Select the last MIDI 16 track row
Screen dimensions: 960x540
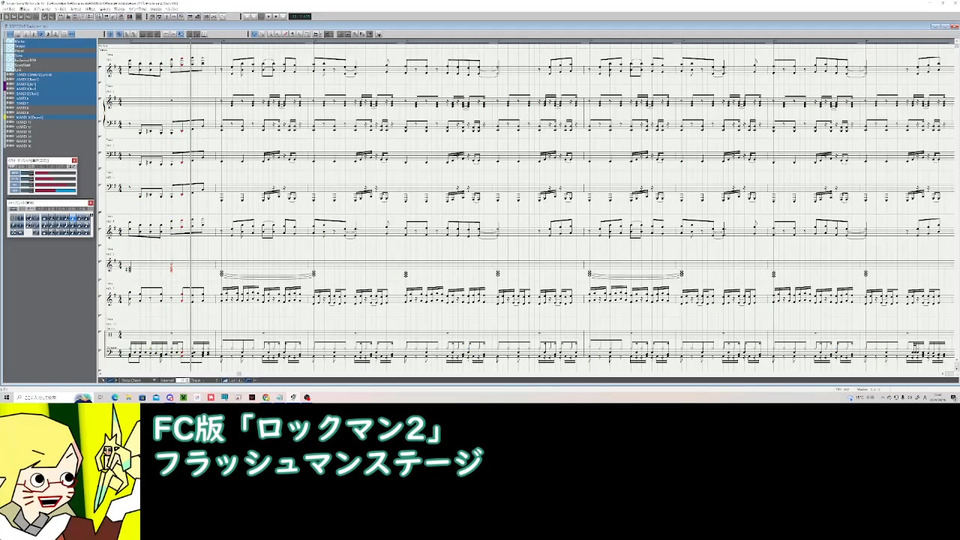[55, 146]
